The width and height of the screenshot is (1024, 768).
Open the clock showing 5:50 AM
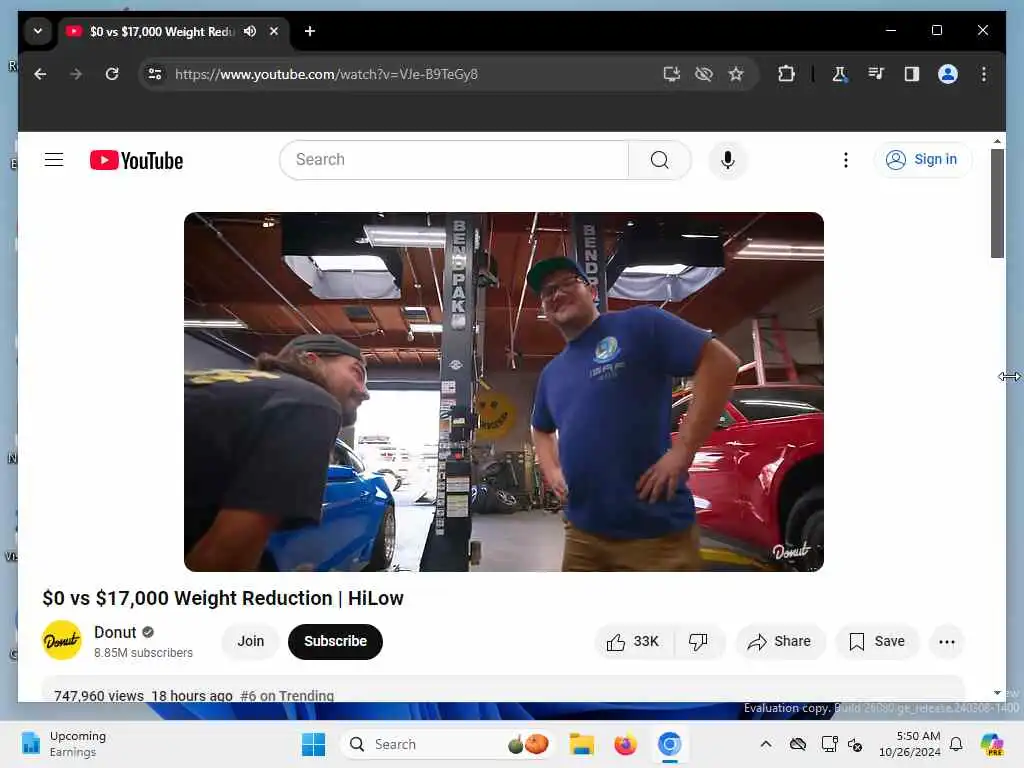tap(910, 744)
